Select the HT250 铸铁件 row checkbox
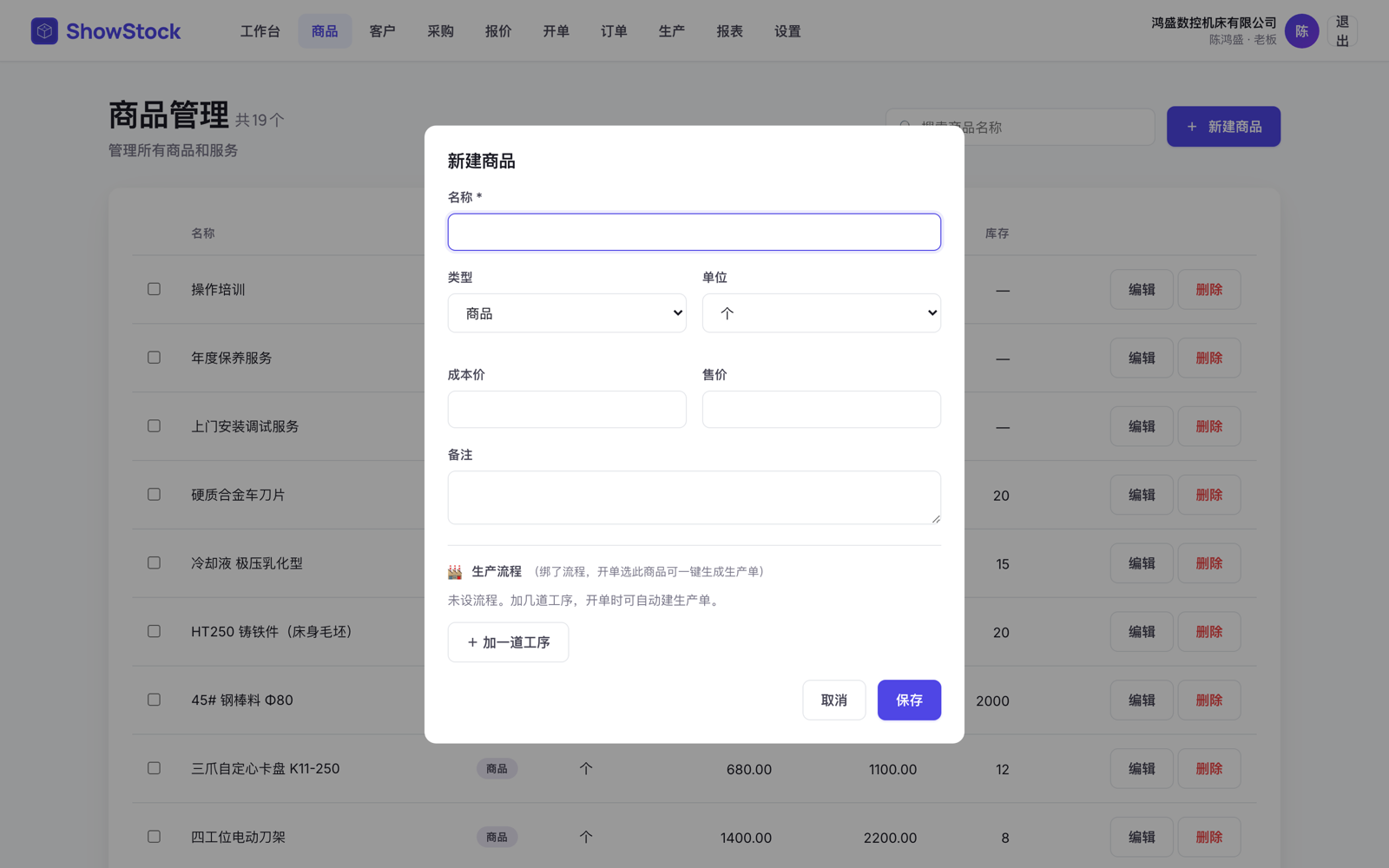 [x=154, y=632]
